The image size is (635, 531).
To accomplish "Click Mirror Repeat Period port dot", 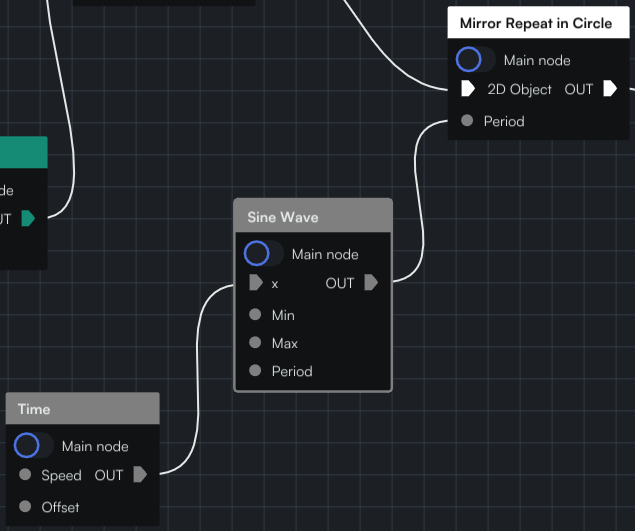I will pos(467,120).
